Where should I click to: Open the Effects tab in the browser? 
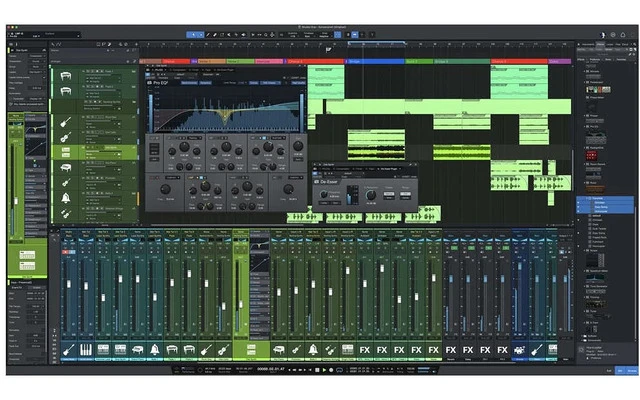600,44
